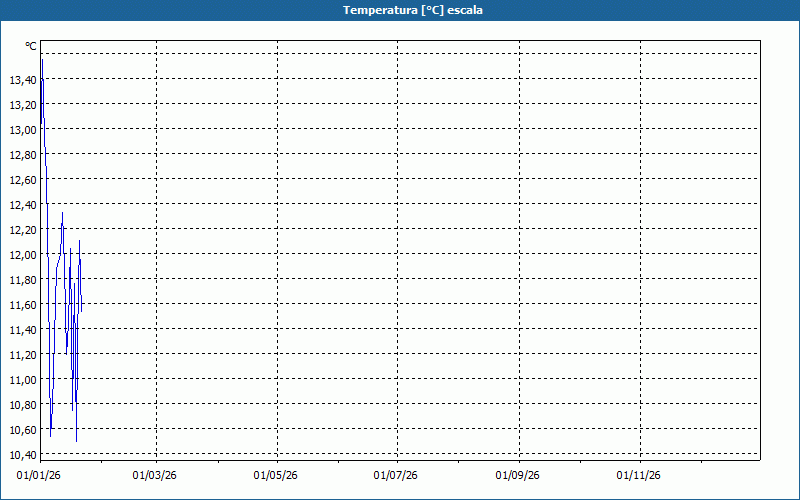Image resolution: width=800 pixels, height=500 pixels.
Task: Click the 12,20 value on the y-axis
Action: click(23, 230)
